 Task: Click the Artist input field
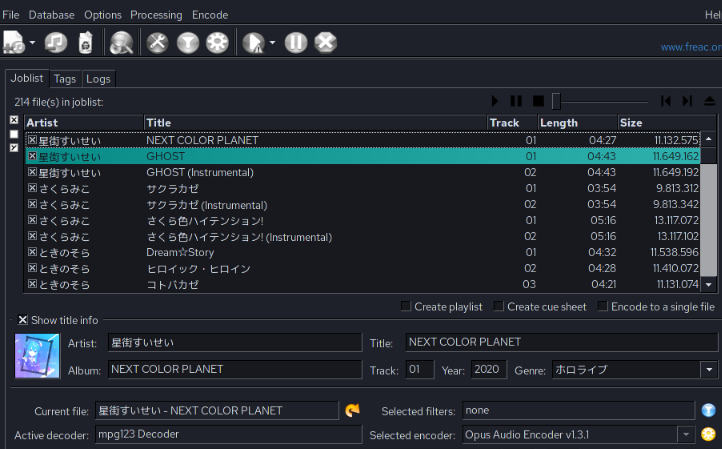235,343
